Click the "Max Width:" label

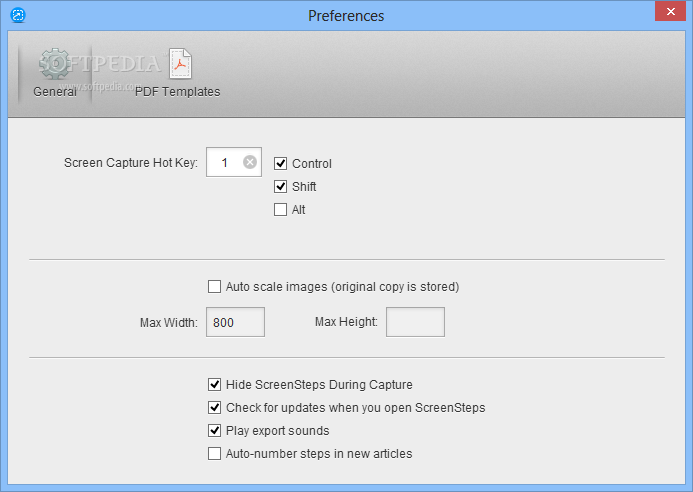tap(169, 323)
